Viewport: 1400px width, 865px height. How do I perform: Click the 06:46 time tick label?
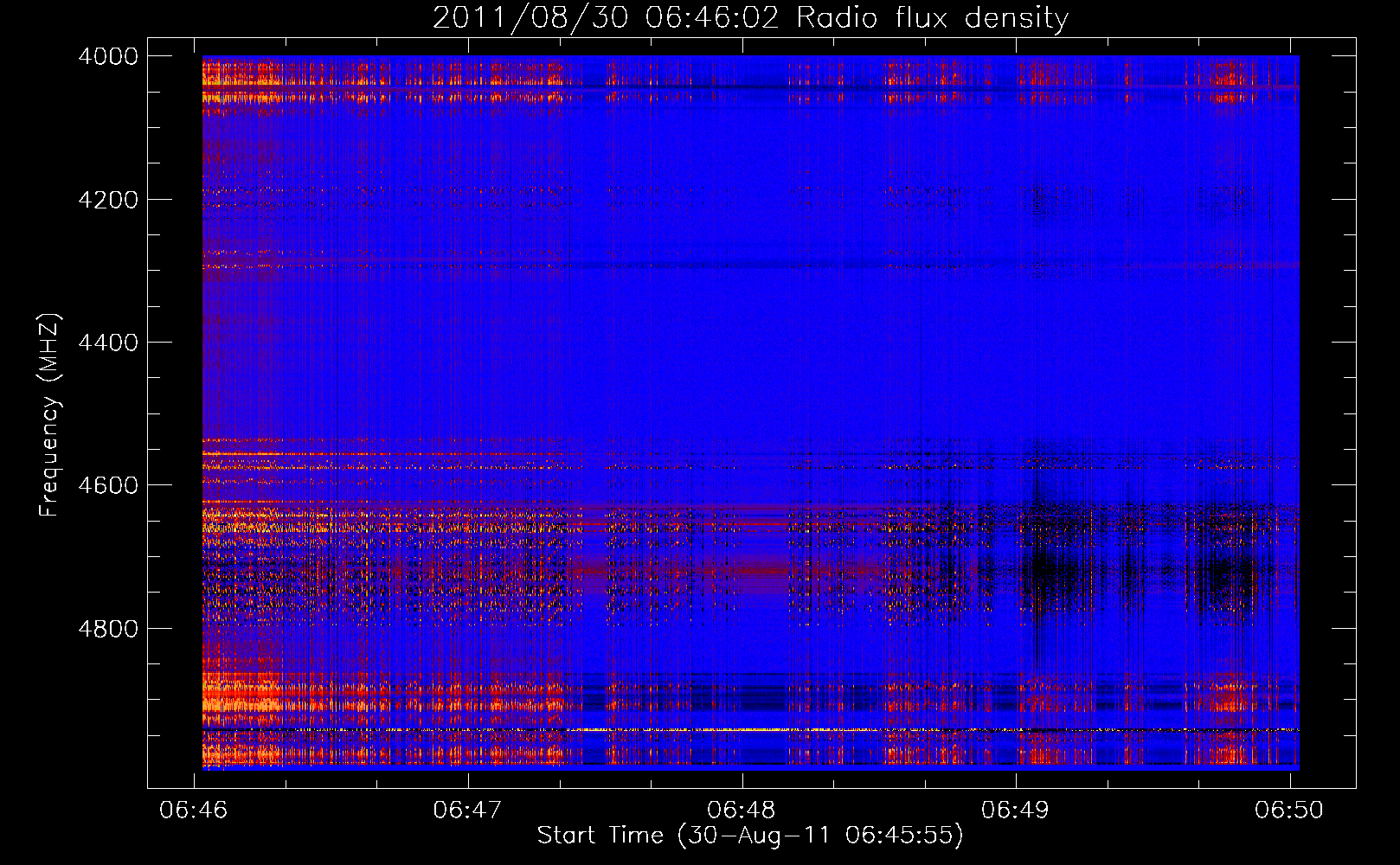click(x=194, y=810)
